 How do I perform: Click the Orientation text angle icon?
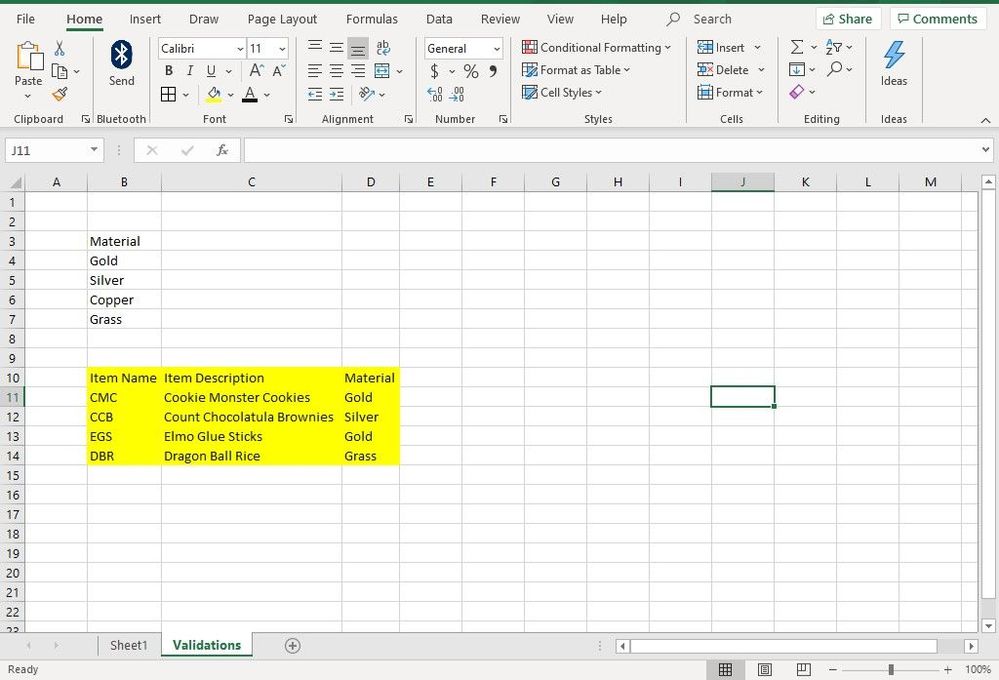point(366,94)
